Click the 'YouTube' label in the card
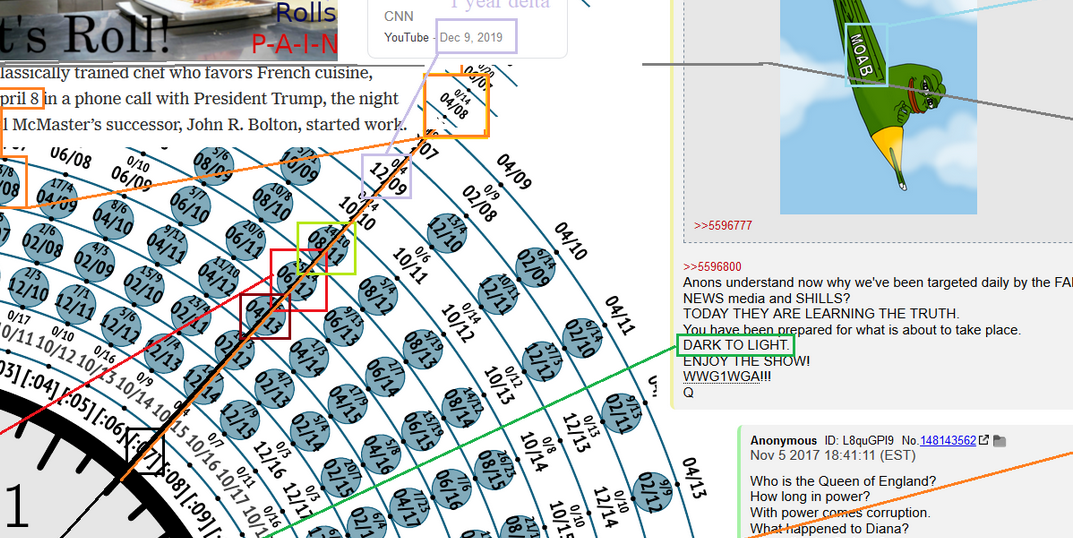The height and width of the screenshot is (538, 1073). click(x=406, y=37)
